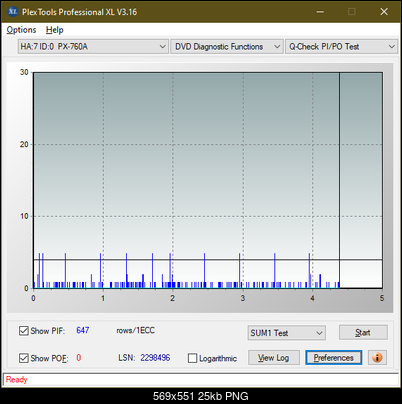The width and height of the screenshot is (402, 404).
Task: Minimize the PlexTools window
Action: (x=320, y=12)
